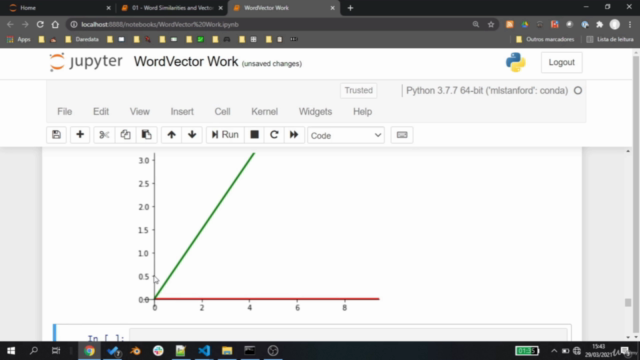Rename notebook title WordVector Work
Viewport: 640px width, 360px height.
186,62
